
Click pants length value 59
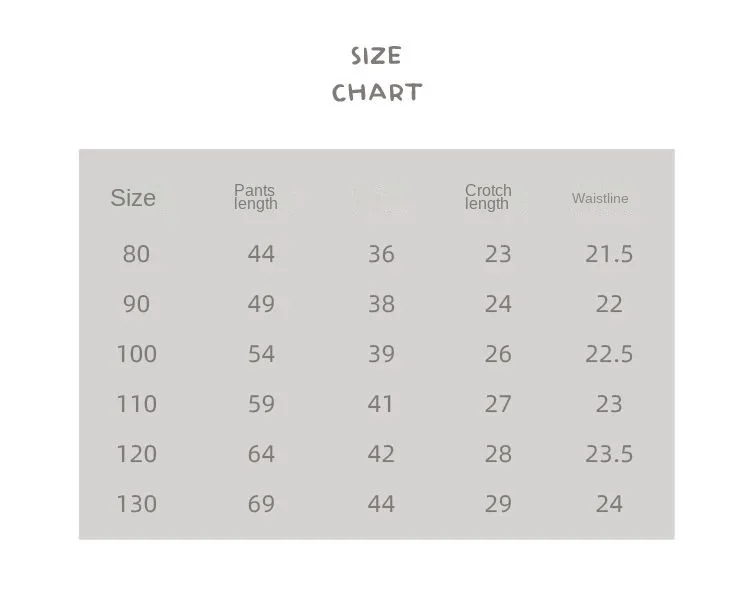[261, 404]
